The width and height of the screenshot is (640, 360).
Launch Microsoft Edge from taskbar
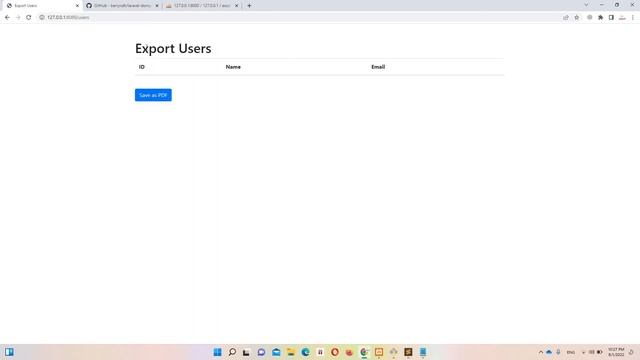click(305, 352)
